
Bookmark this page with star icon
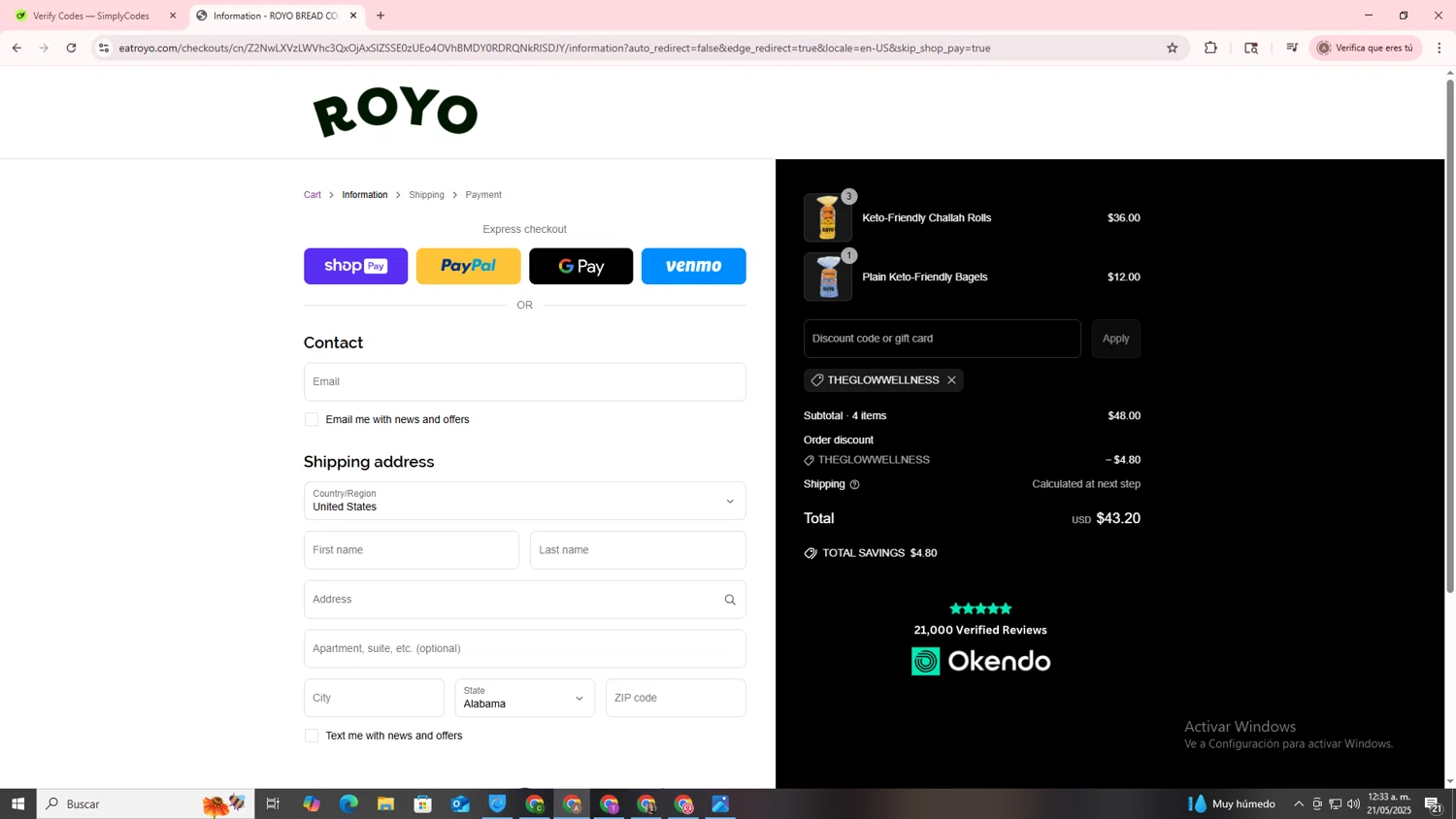(1172, 48)
